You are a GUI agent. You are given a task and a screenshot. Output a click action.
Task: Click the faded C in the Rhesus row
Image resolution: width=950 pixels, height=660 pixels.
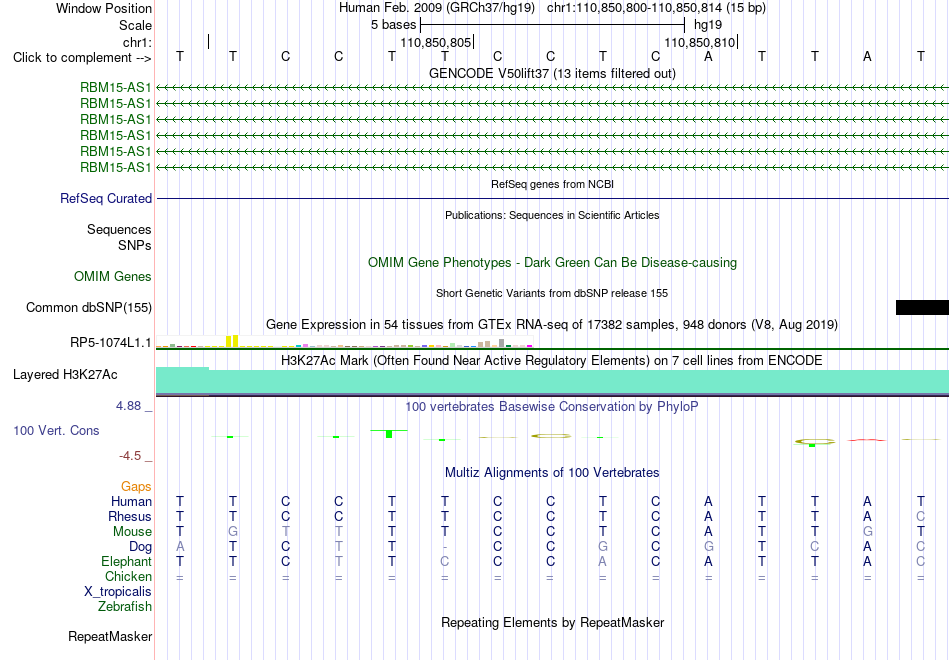click(920, 516)
